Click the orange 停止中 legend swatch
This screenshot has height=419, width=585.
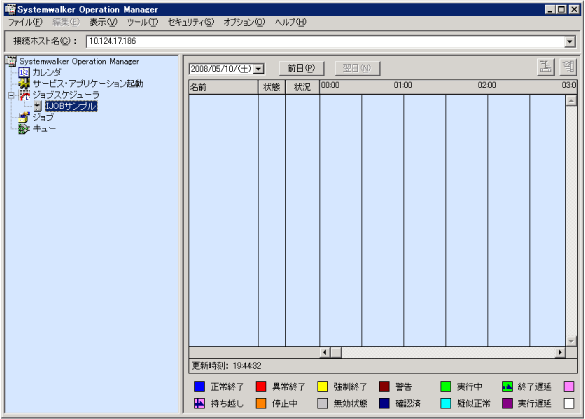coord(261,403)
